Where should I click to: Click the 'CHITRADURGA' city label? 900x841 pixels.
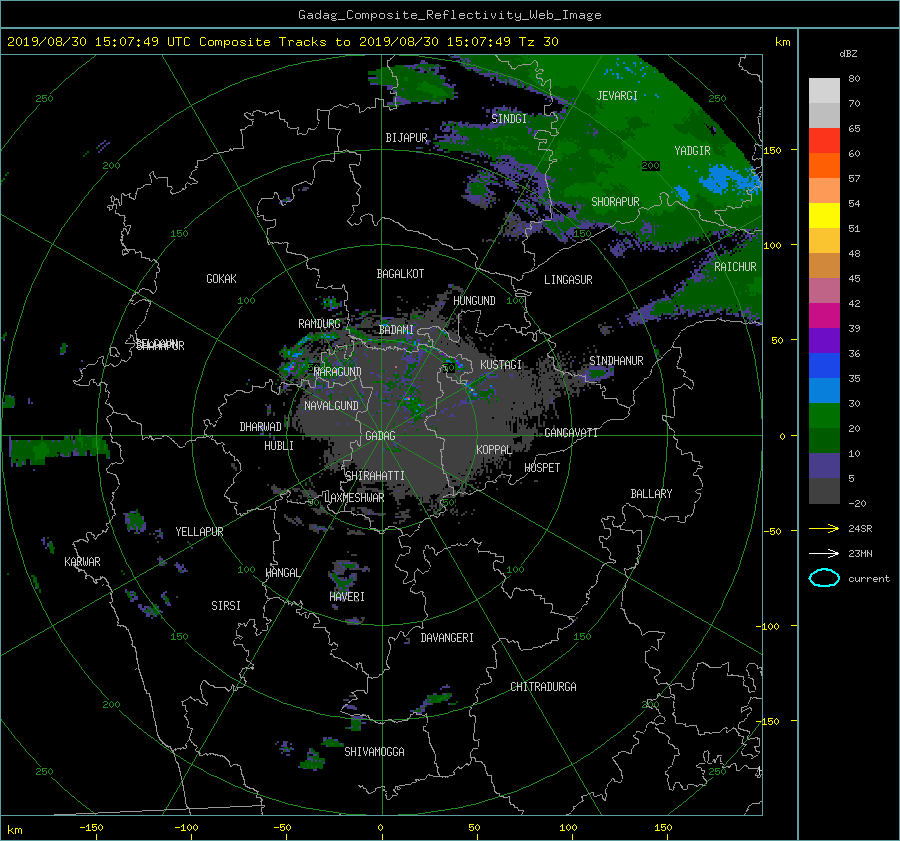point(544,687)
